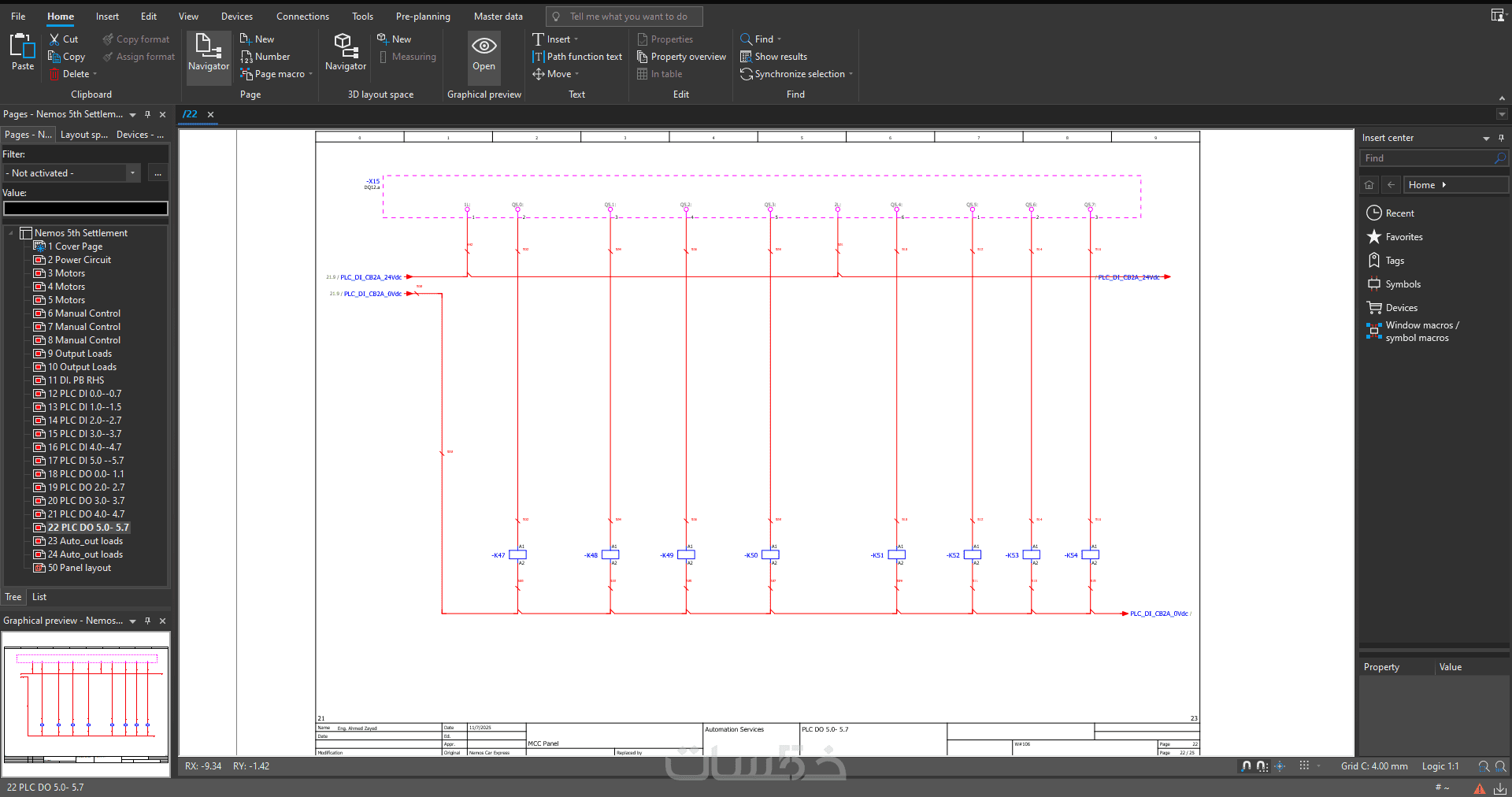Click the Show results icon
Screen dimensions: 1512x797
pyautogui.click(x=746, y=57)
